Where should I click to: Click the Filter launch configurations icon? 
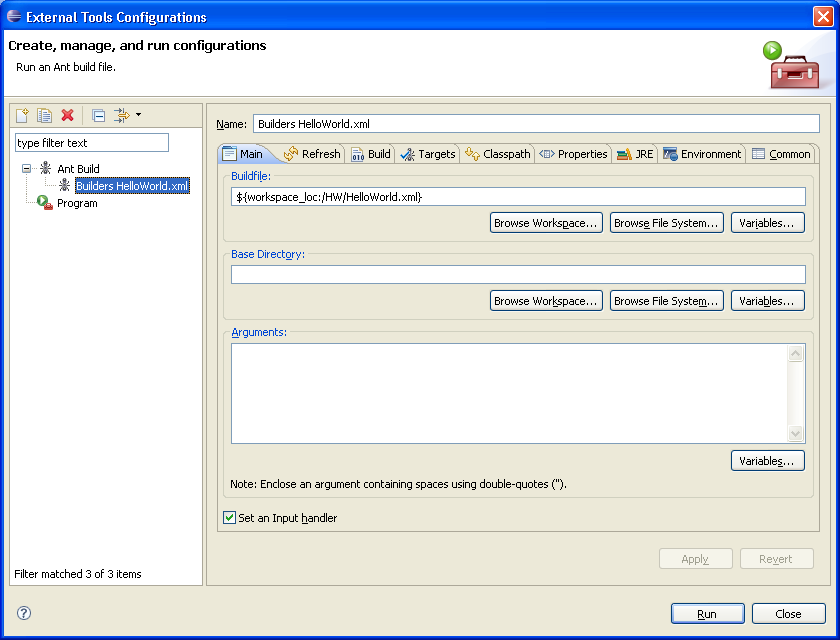point(122,115)
